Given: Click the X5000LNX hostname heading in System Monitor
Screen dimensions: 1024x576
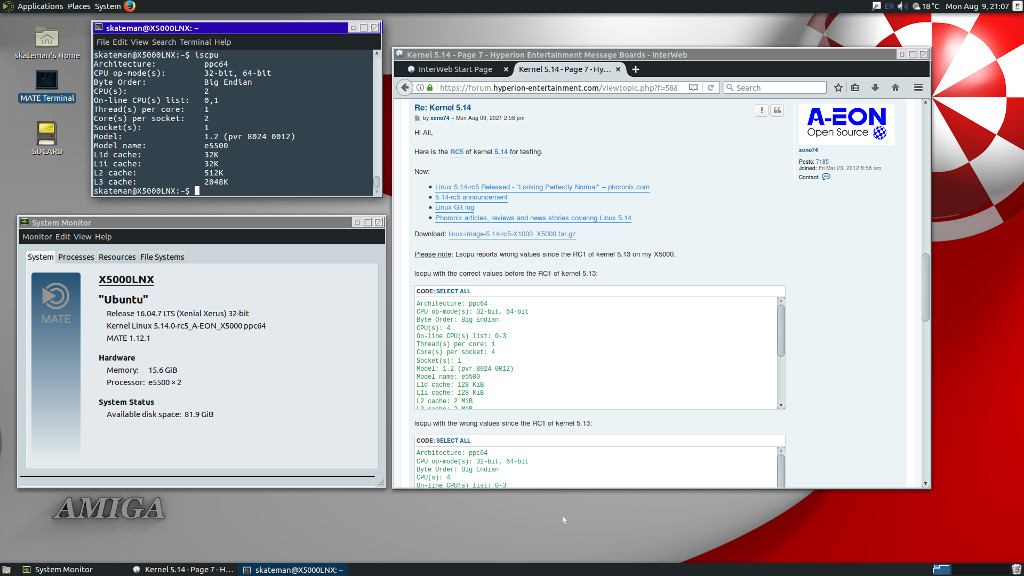Looking at the screenshot, I should 126,280.
